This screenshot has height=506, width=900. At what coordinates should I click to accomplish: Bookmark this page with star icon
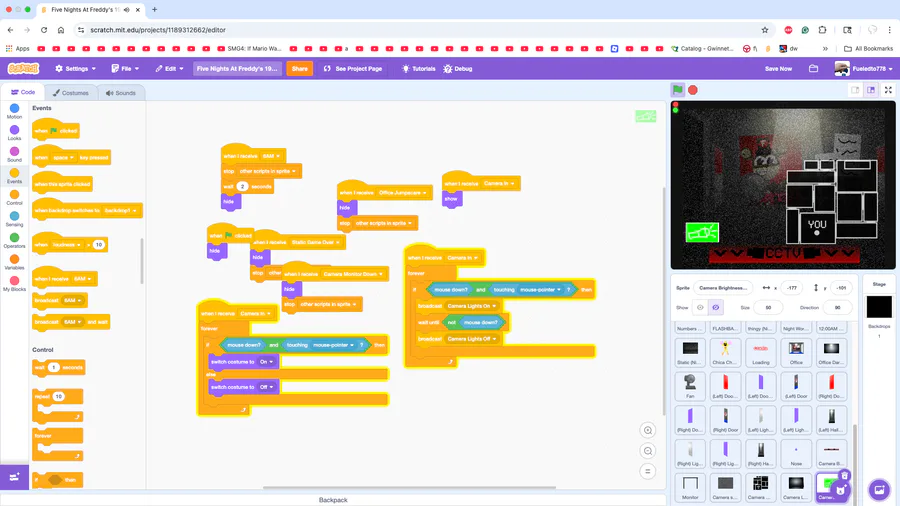(765, 30)
